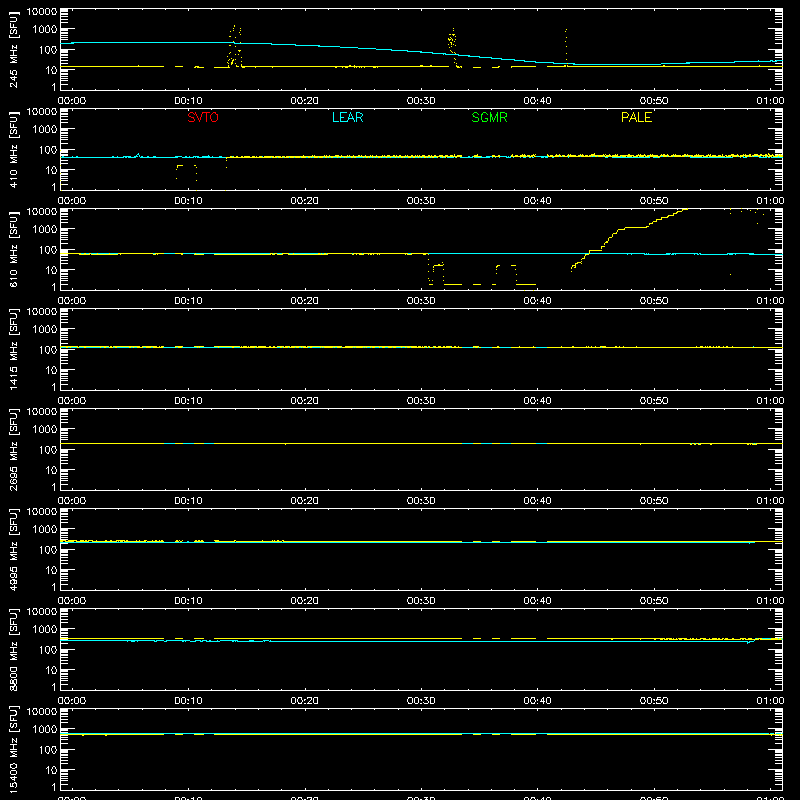Click the 10000 tick of the 245 MHz plot
Image resolution: width=800 pixels, height=800 pixels.
pyautogui.click(x=42, y=11)
